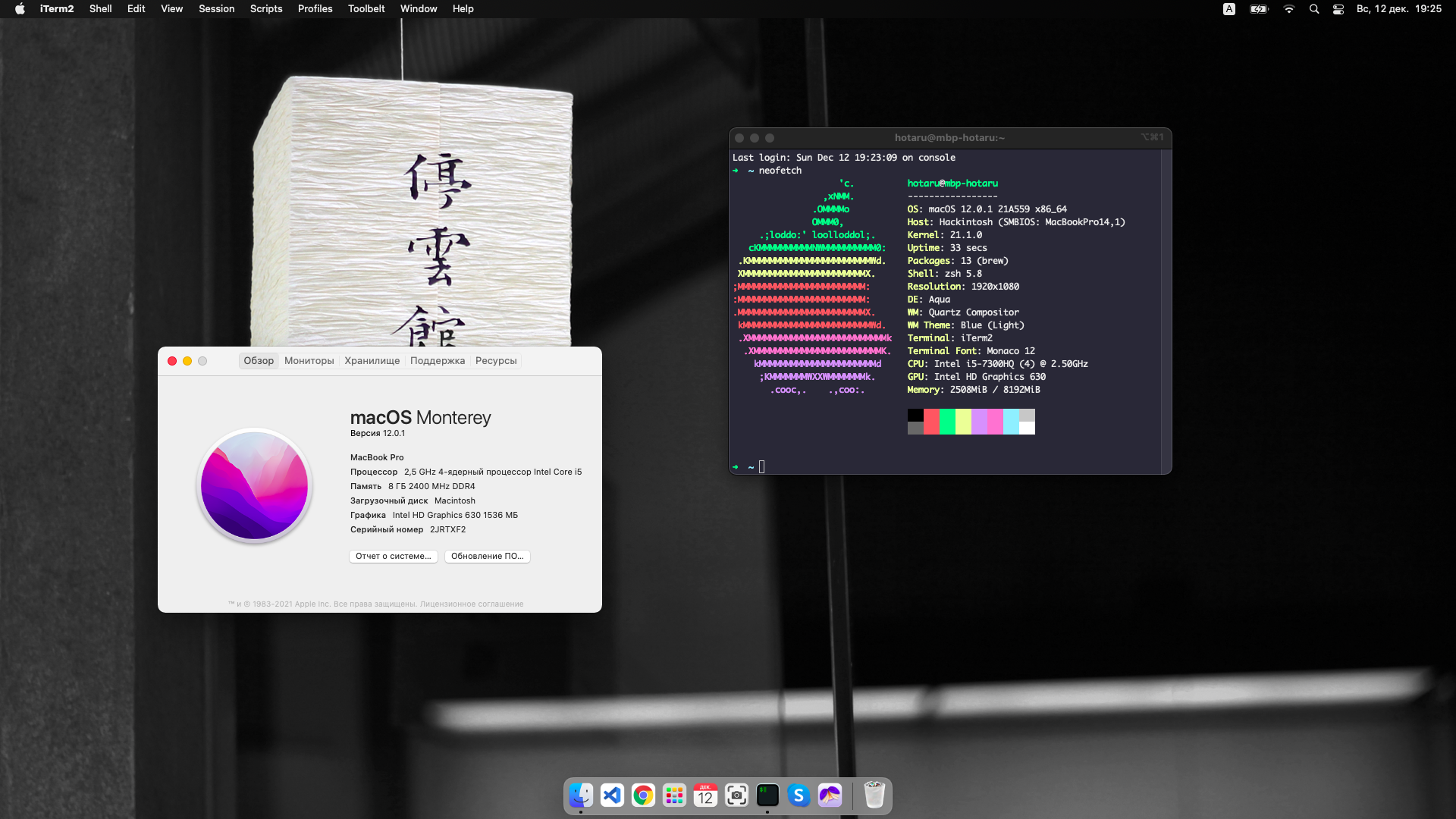Open the Trash in the dock

pos(874,795)
